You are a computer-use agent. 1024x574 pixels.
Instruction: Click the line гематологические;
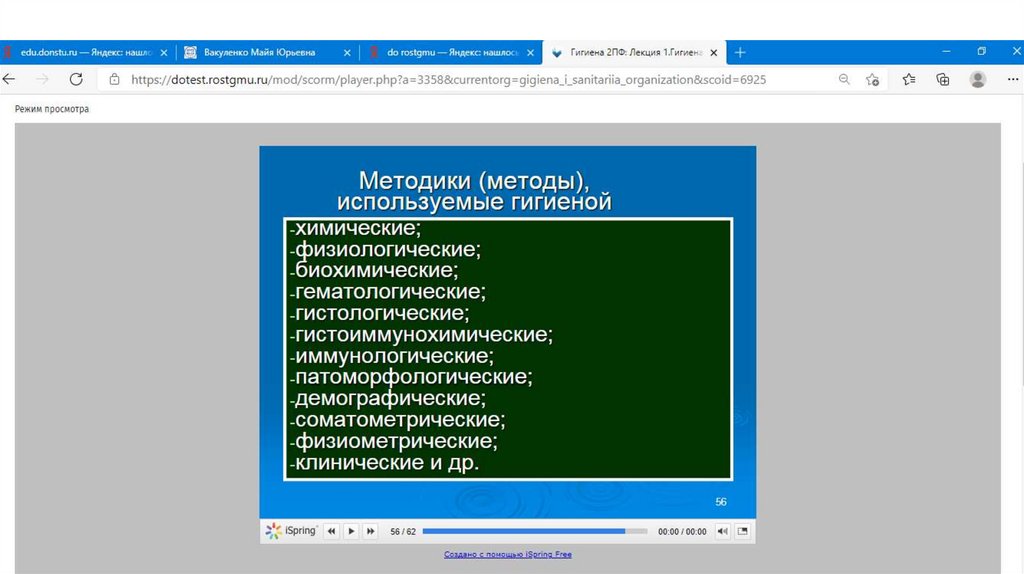point(388,292)
